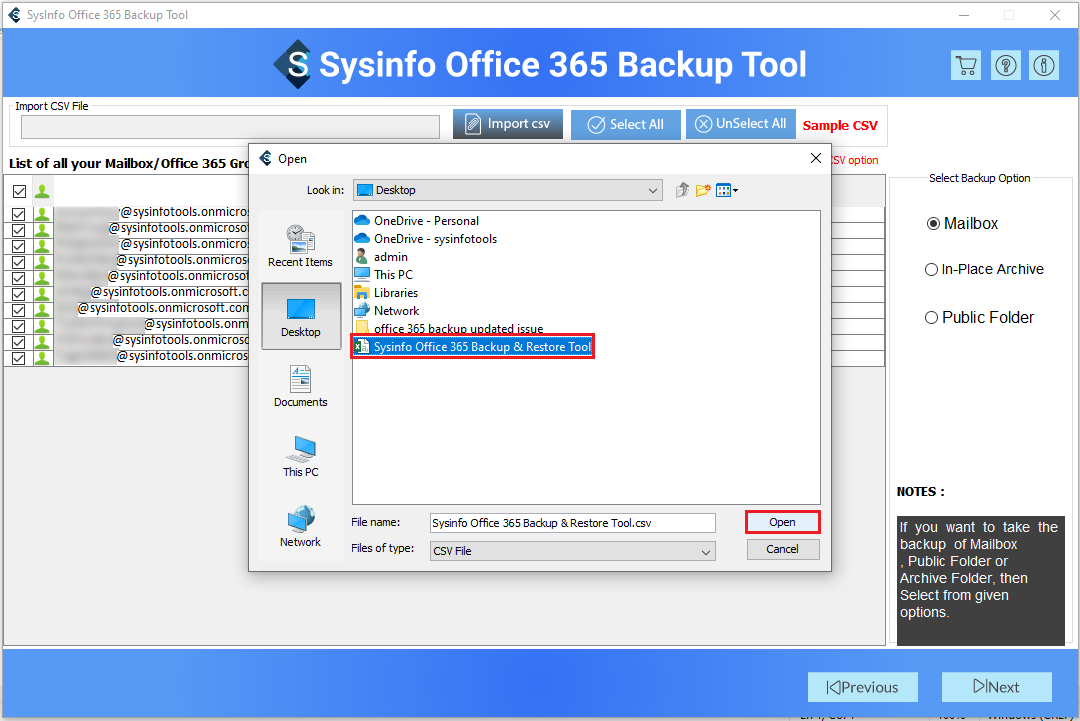Expand the Look in Desktop dropdown
The image size is (1080, 721).
pos(508,190)
